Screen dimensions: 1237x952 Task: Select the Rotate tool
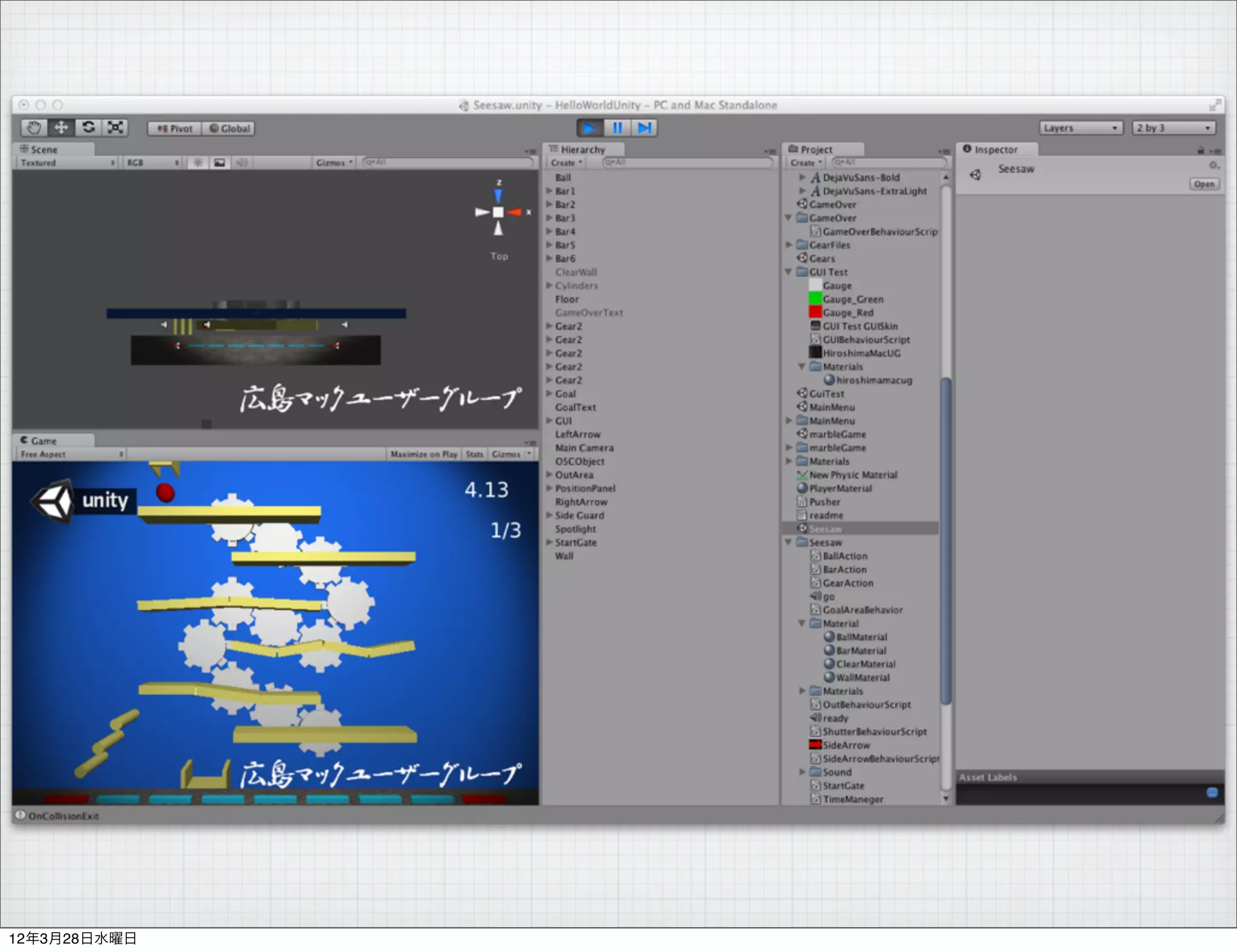pyautogui.click(x=88, y=128)
